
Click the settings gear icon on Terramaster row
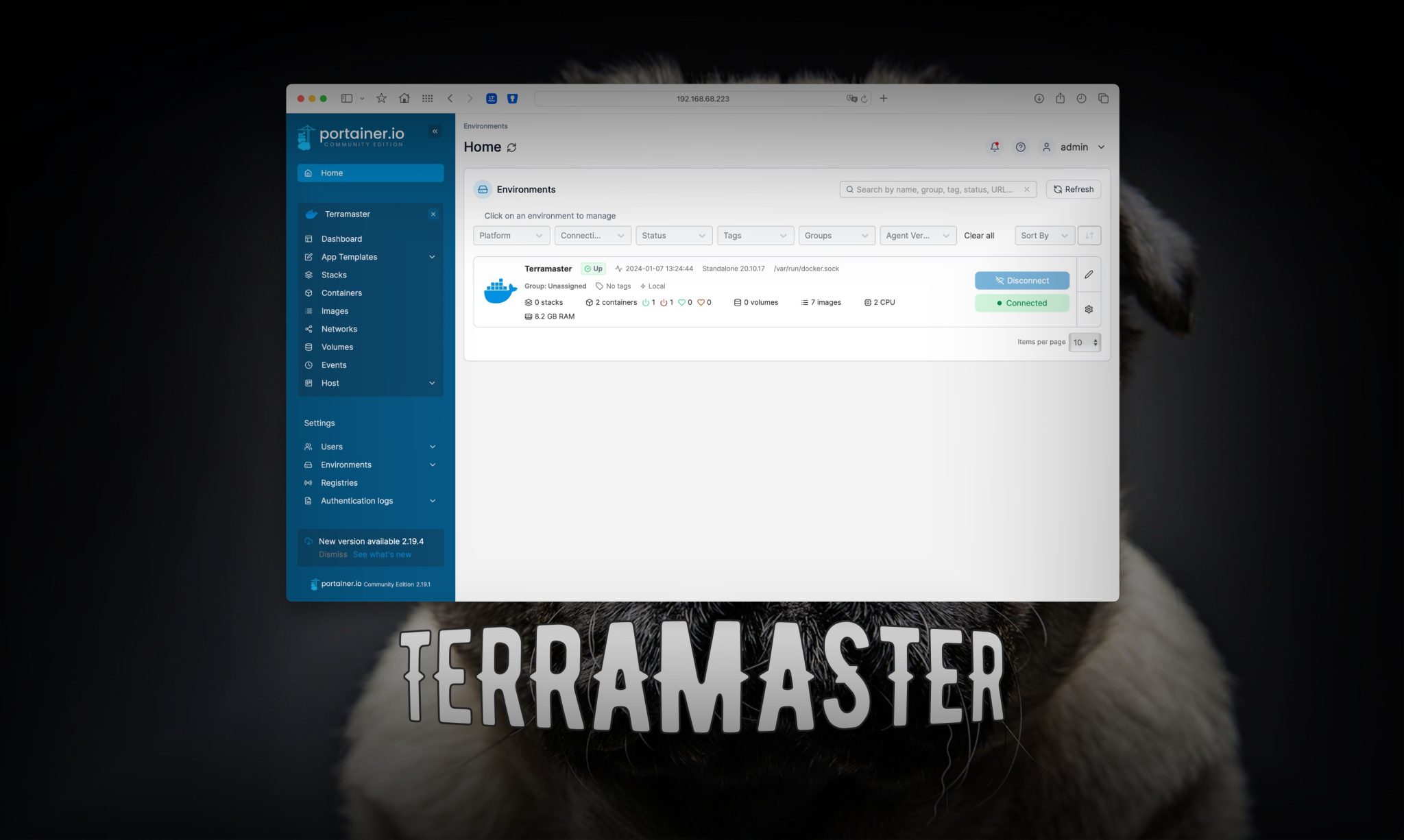click(x=1089, y=309)
